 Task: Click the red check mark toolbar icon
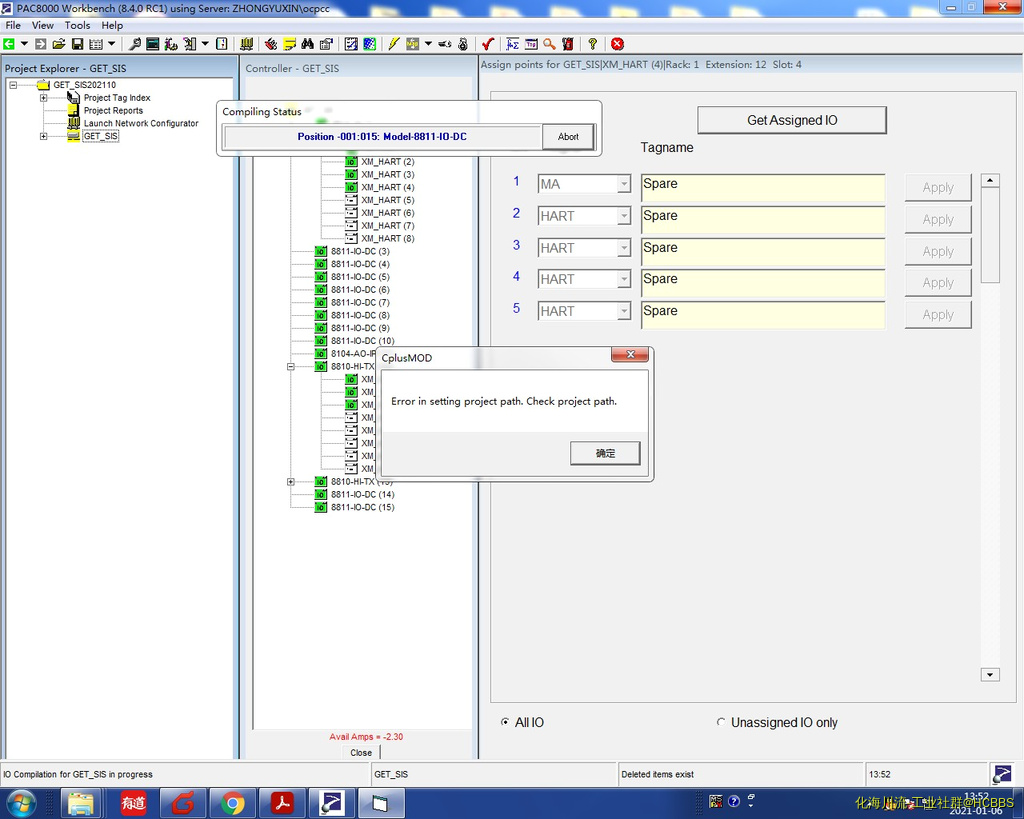[487, 44]
